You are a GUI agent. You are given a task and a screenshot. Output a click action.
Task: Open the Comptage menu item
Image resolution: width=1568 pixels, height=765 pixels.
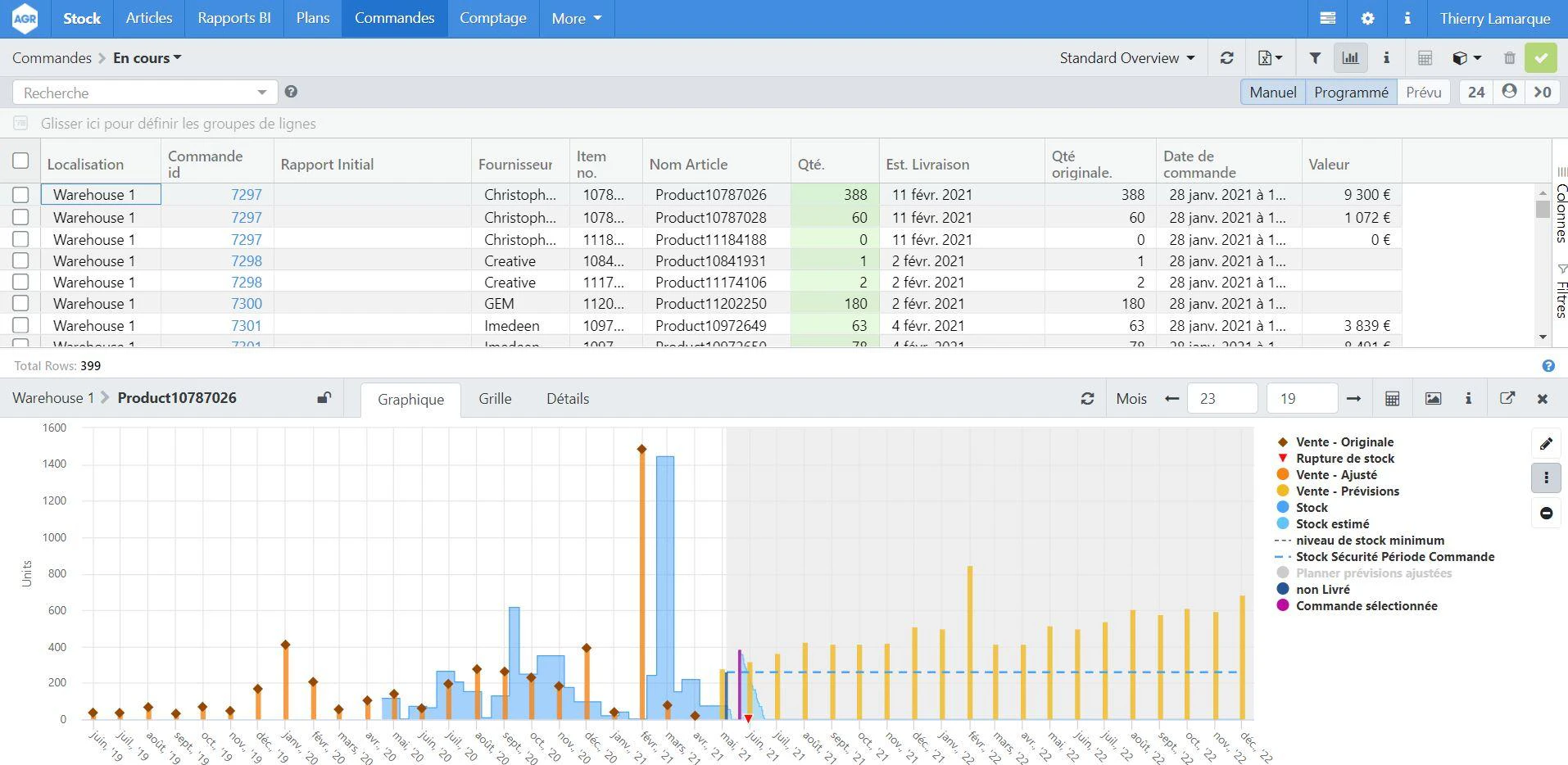click(493, 18)
